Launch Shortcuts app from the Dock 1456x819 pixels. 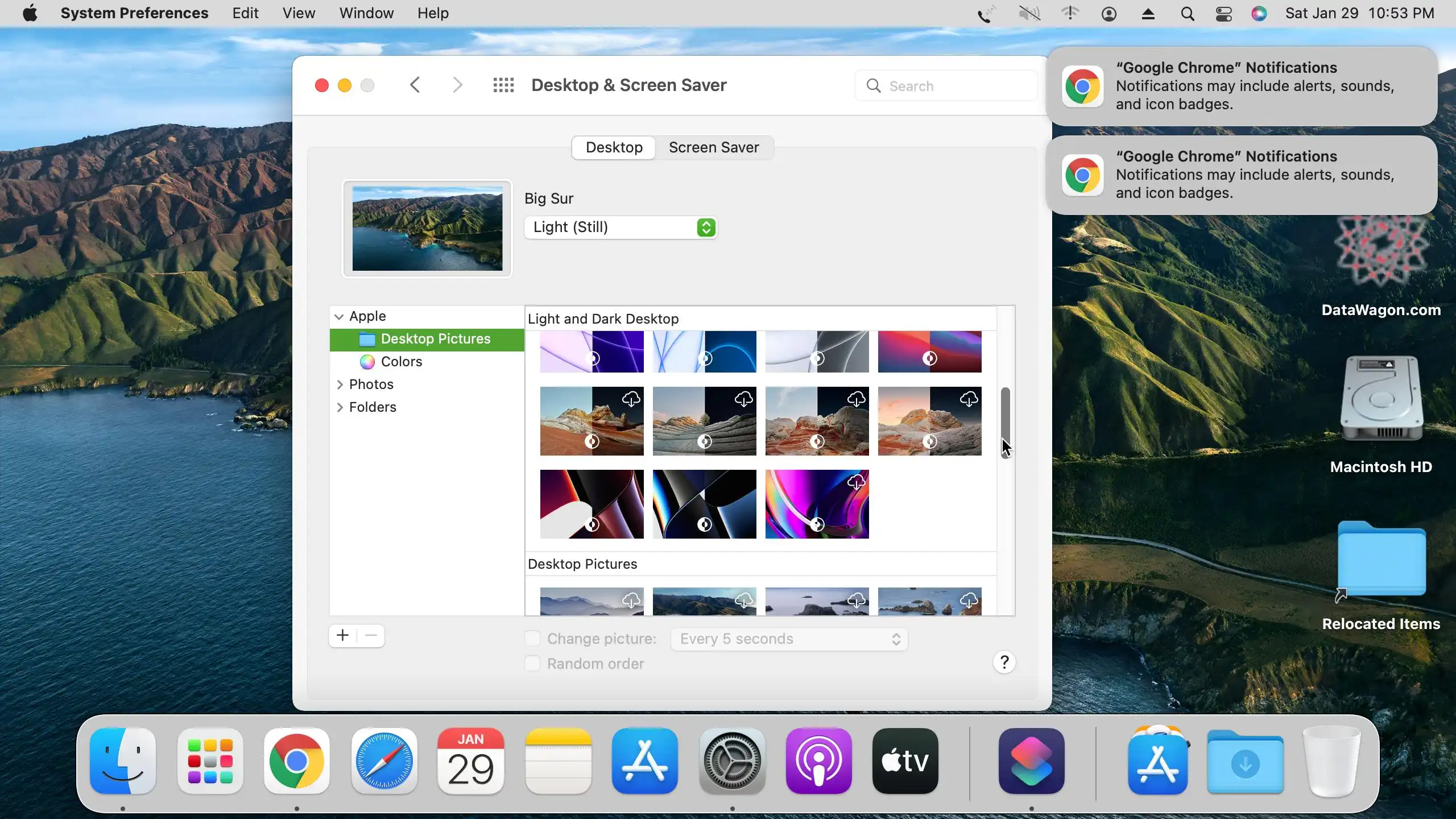point(1031,760)
